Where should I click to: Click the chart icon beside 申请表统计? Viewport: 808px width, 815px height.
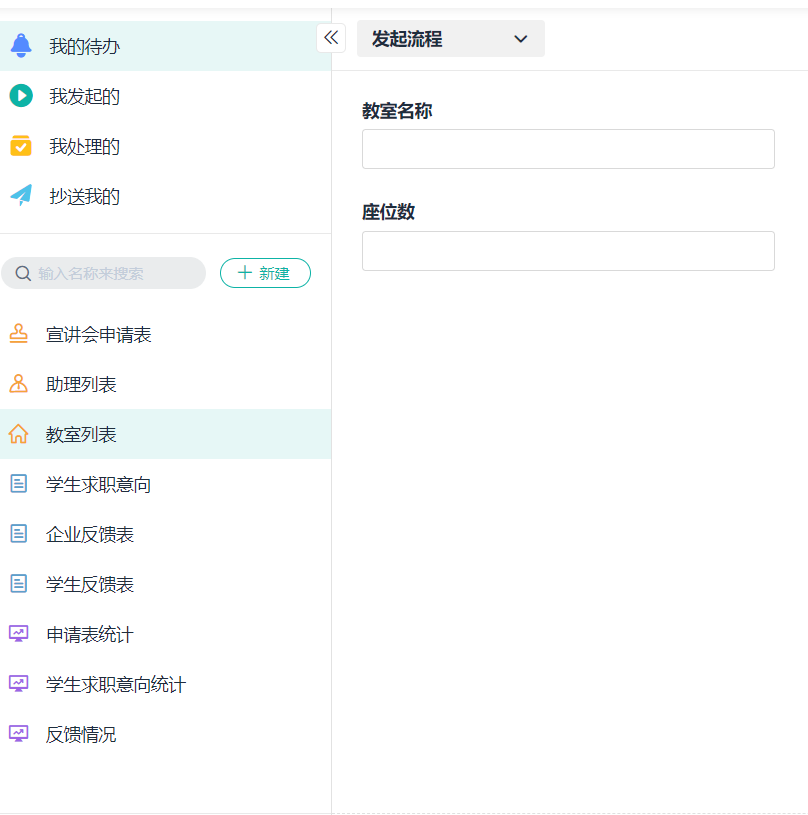[18, 634]
